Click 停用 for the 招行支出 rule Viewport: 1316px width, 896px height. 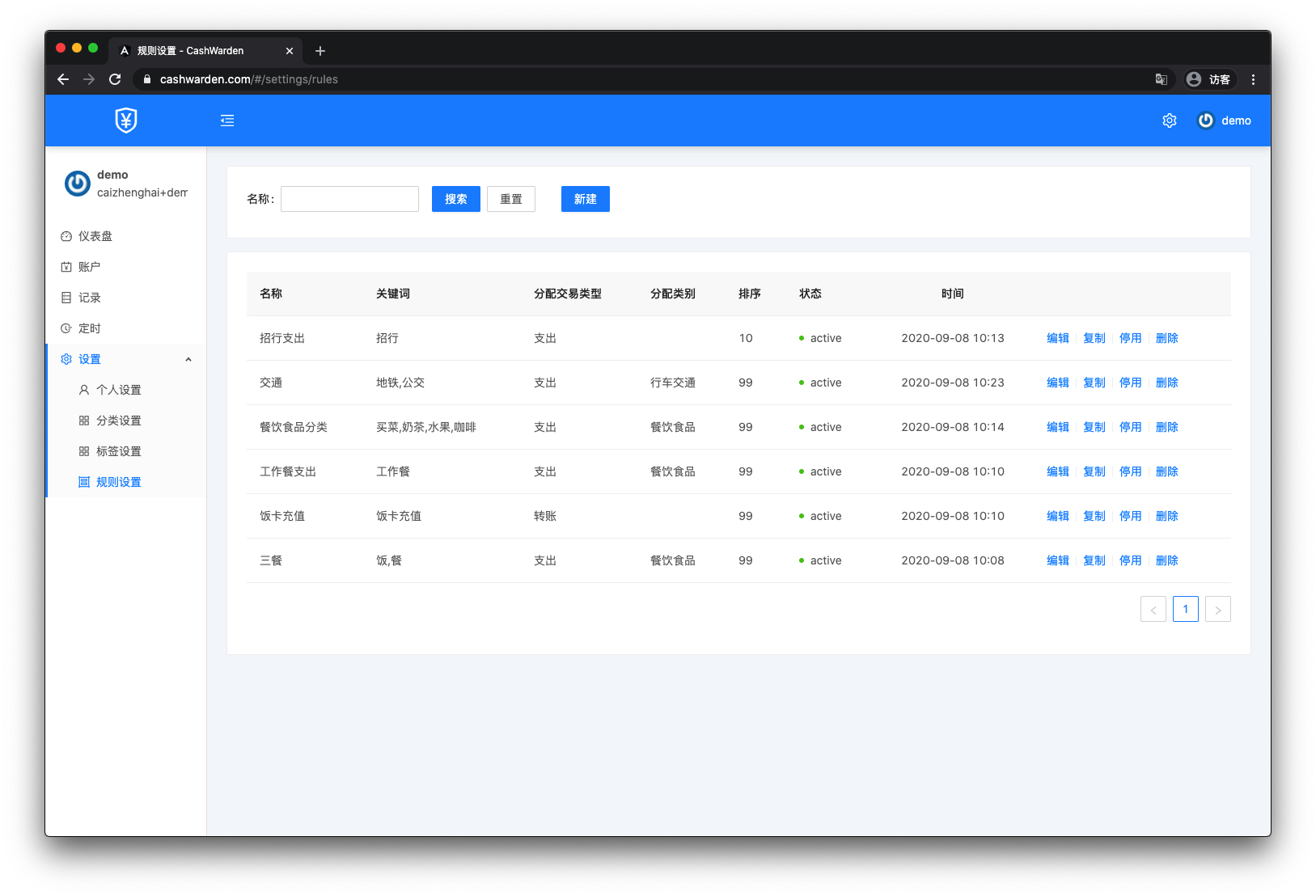click(x=1130, y=338)
